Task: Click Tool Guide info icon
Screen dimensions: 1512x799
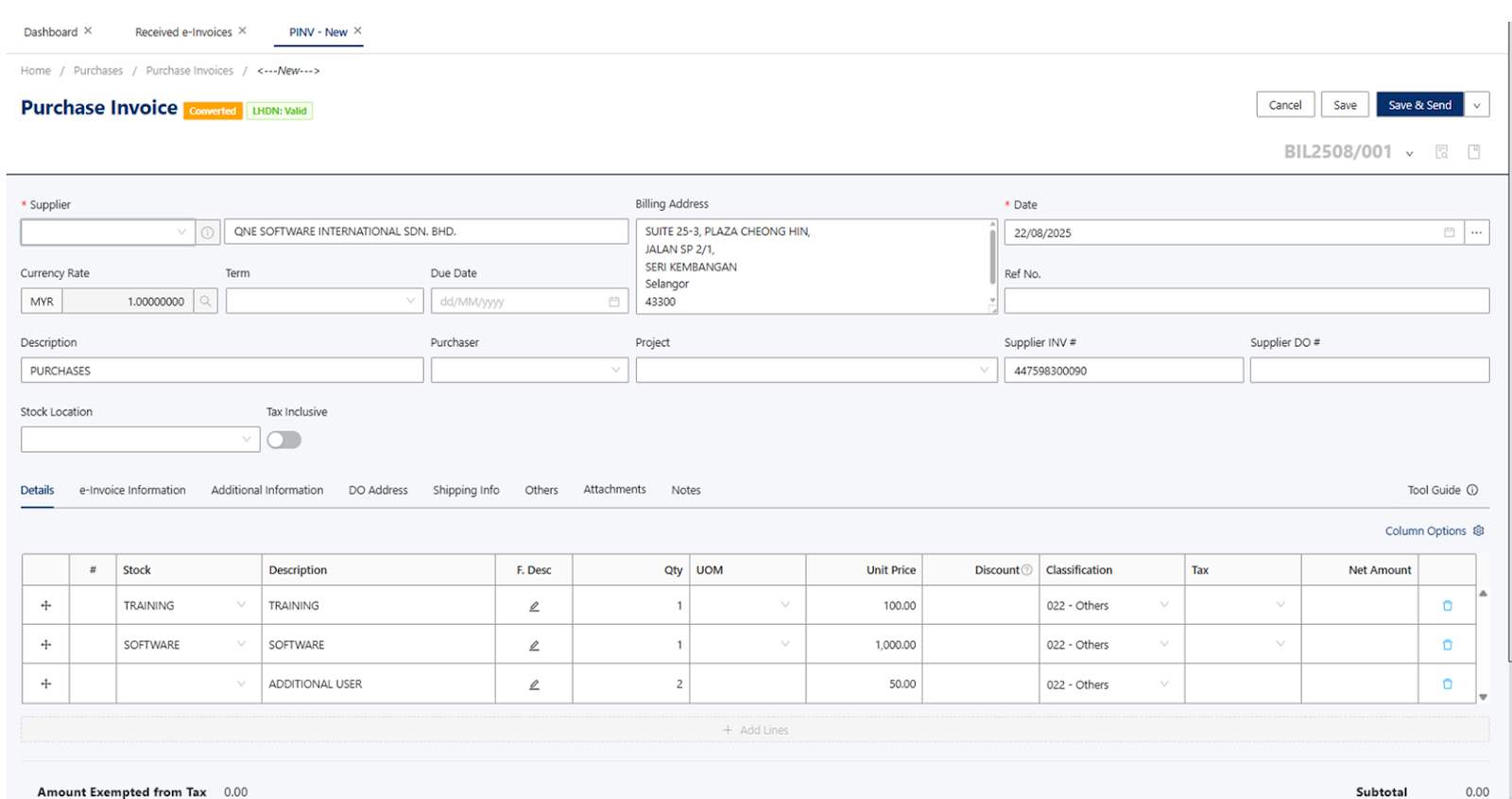Action: click(x=1472, y=490)
